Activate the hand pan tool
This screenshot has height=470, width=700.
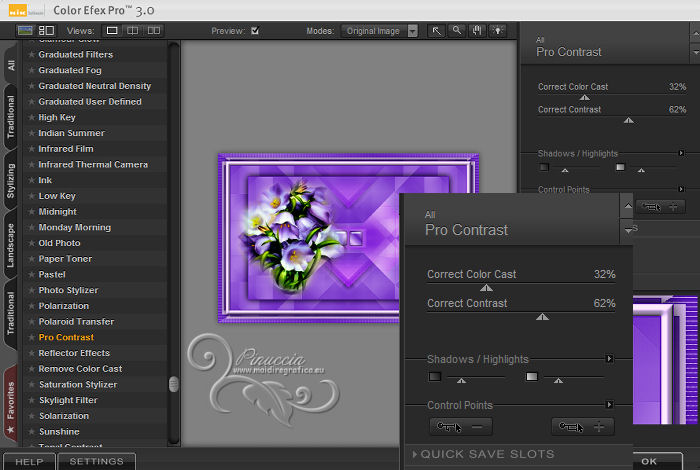point(477,31)
